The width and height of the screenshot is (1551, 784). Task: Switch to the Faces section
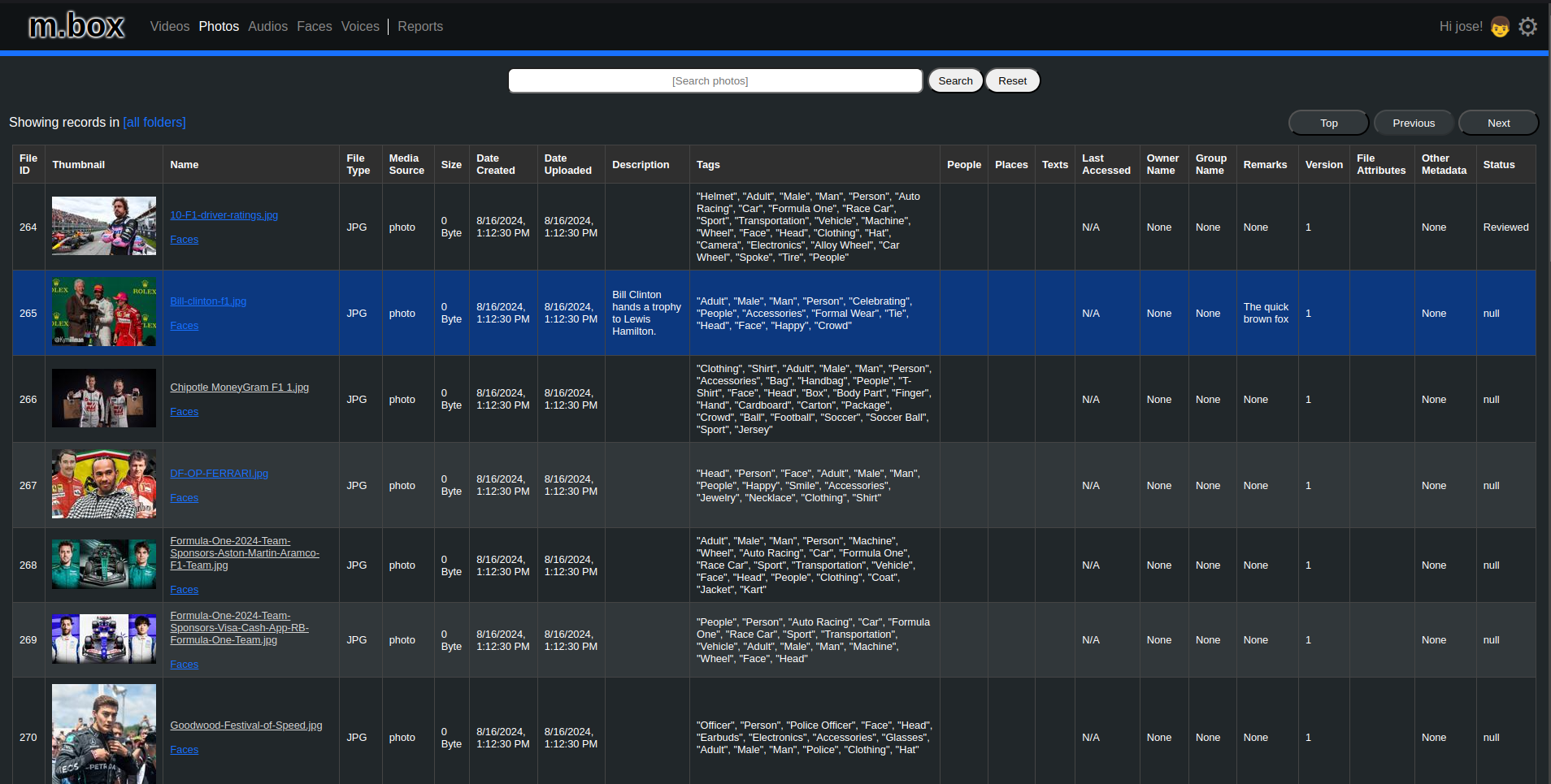pyautogui.click(x=314, y=27)
